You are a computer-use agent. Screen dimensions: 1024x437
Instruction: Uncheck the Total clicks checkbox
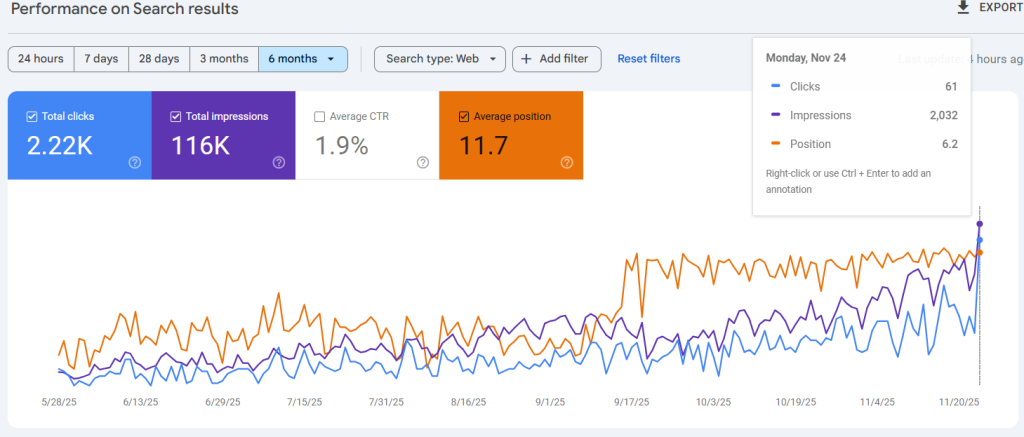click(32, 117)
